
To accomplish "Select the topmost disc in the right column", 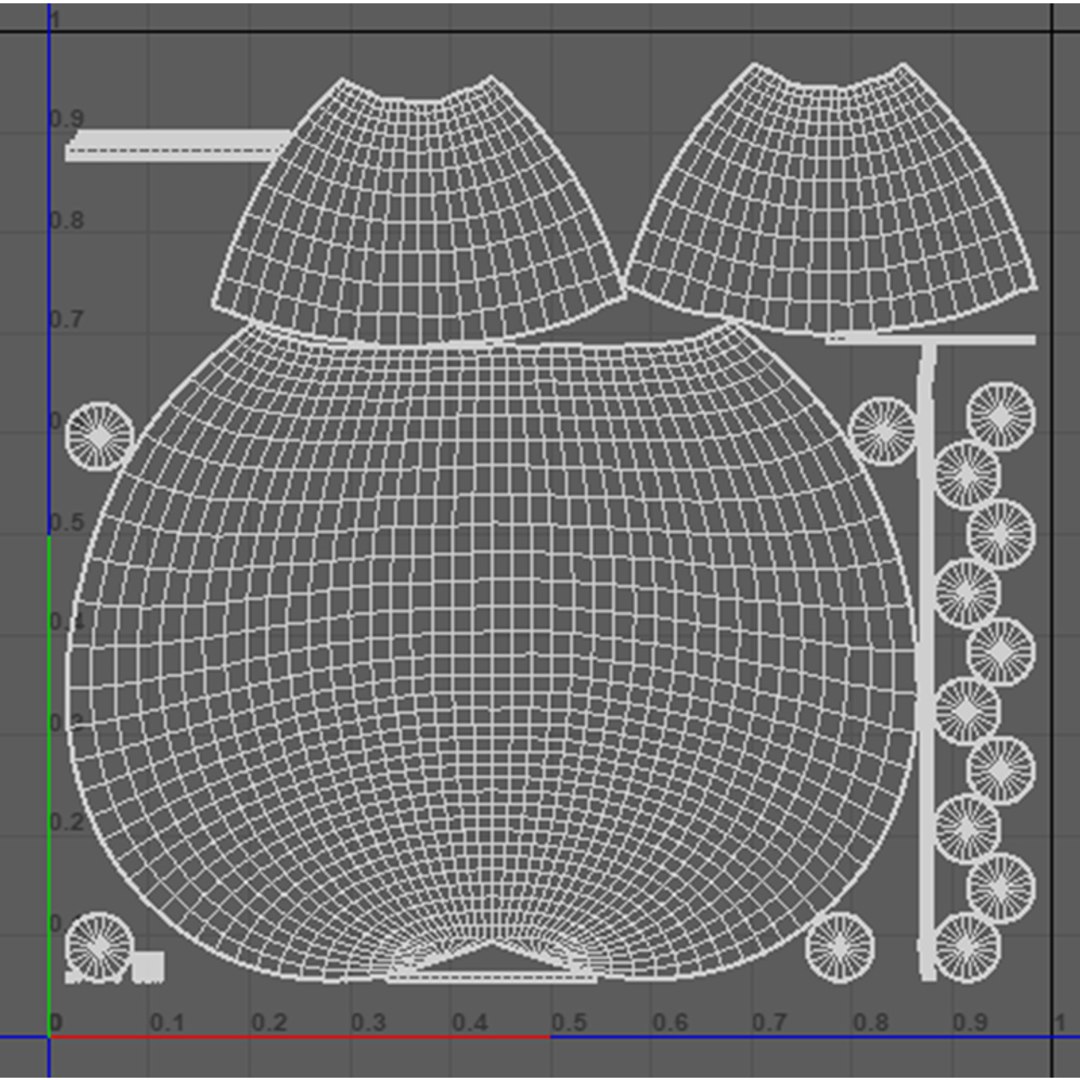I will pyautogui.click(x=1001, y=416).
